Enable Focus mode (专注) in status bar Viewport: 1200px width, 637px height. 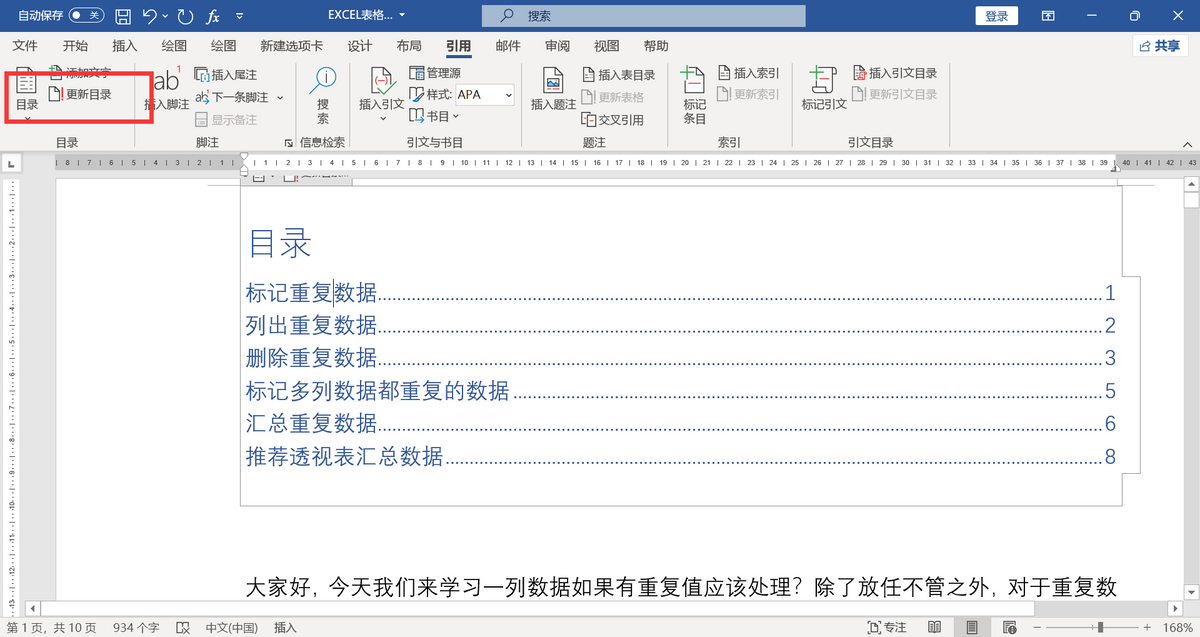[x=887, y=627]
